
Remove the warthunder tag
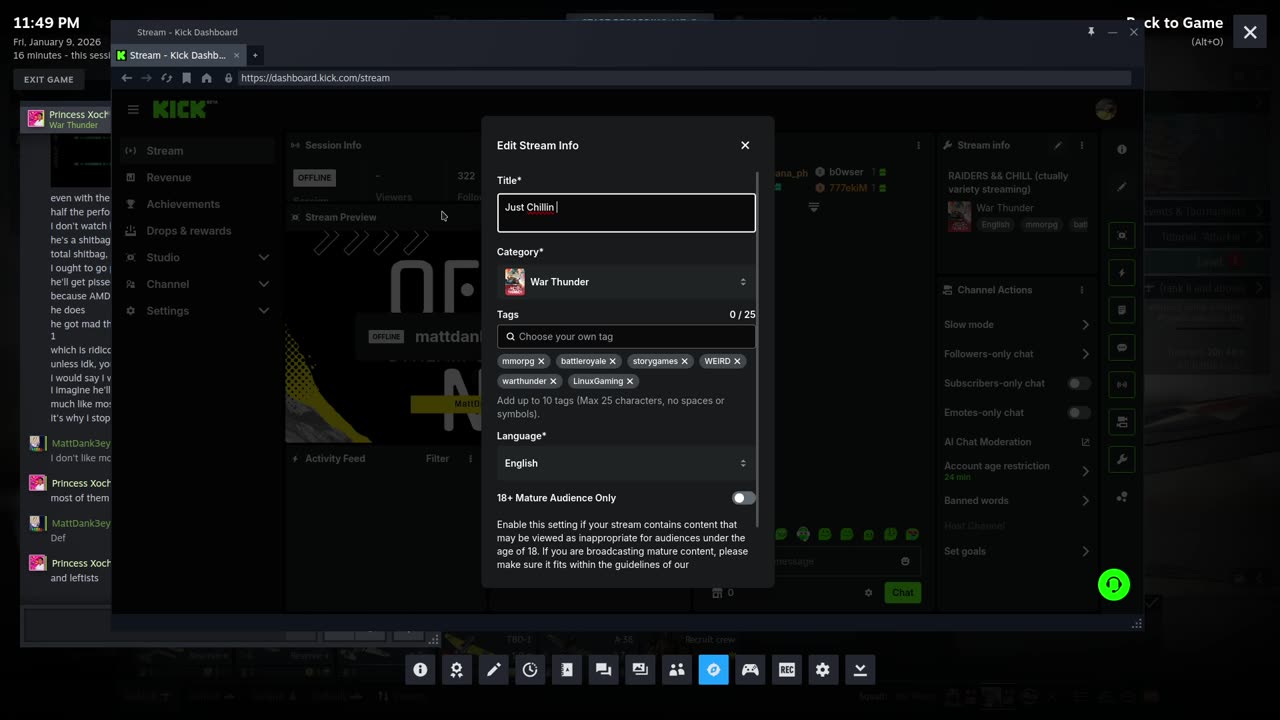pos(553,381)
